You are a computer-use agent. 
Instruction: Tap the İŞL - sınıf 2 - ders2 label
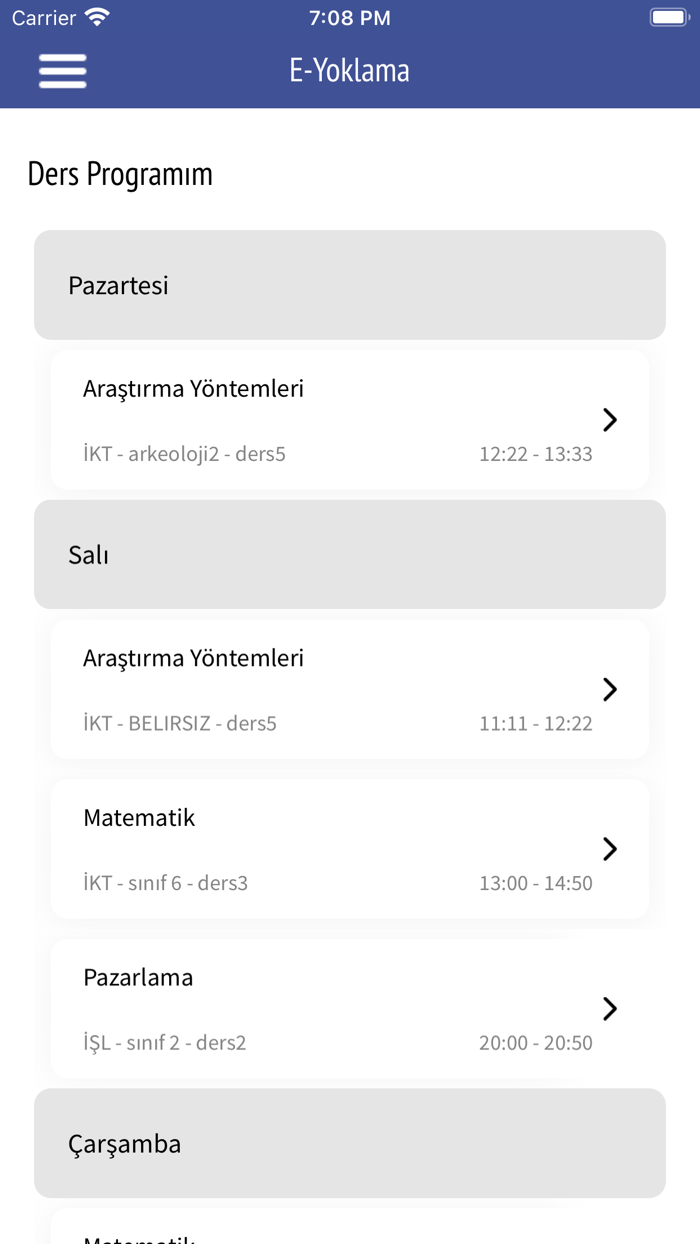[164, 1042]
